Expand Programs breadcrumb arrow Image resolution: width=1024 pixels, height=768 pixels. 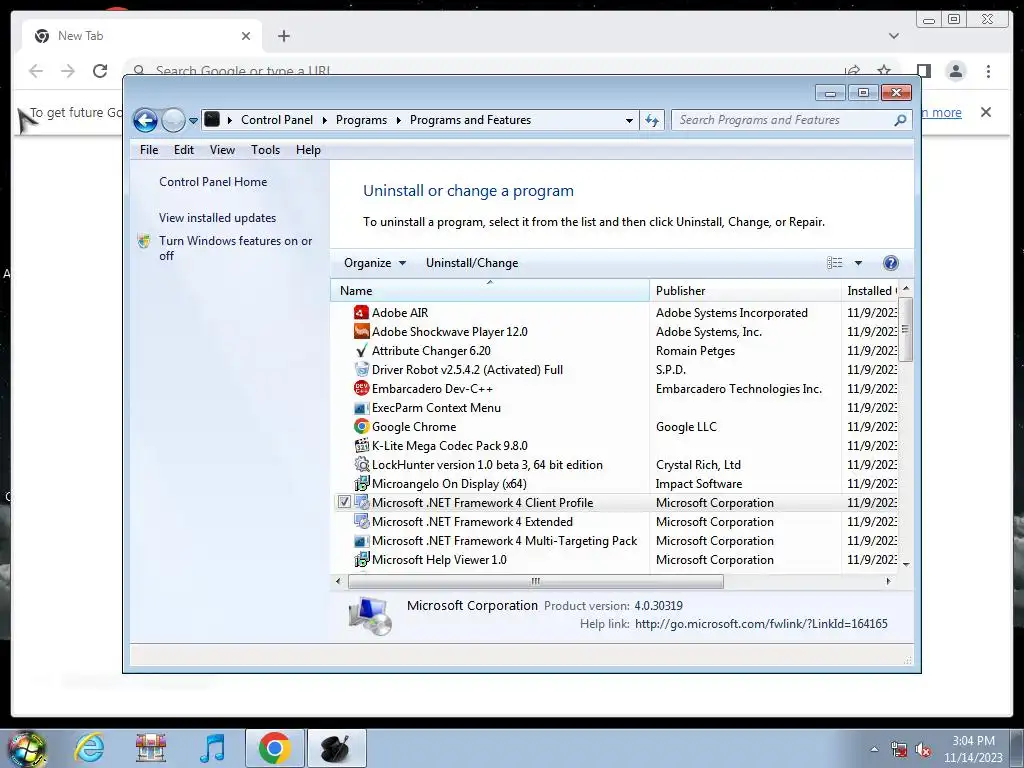pyautogui.click(x=398, y=120)
